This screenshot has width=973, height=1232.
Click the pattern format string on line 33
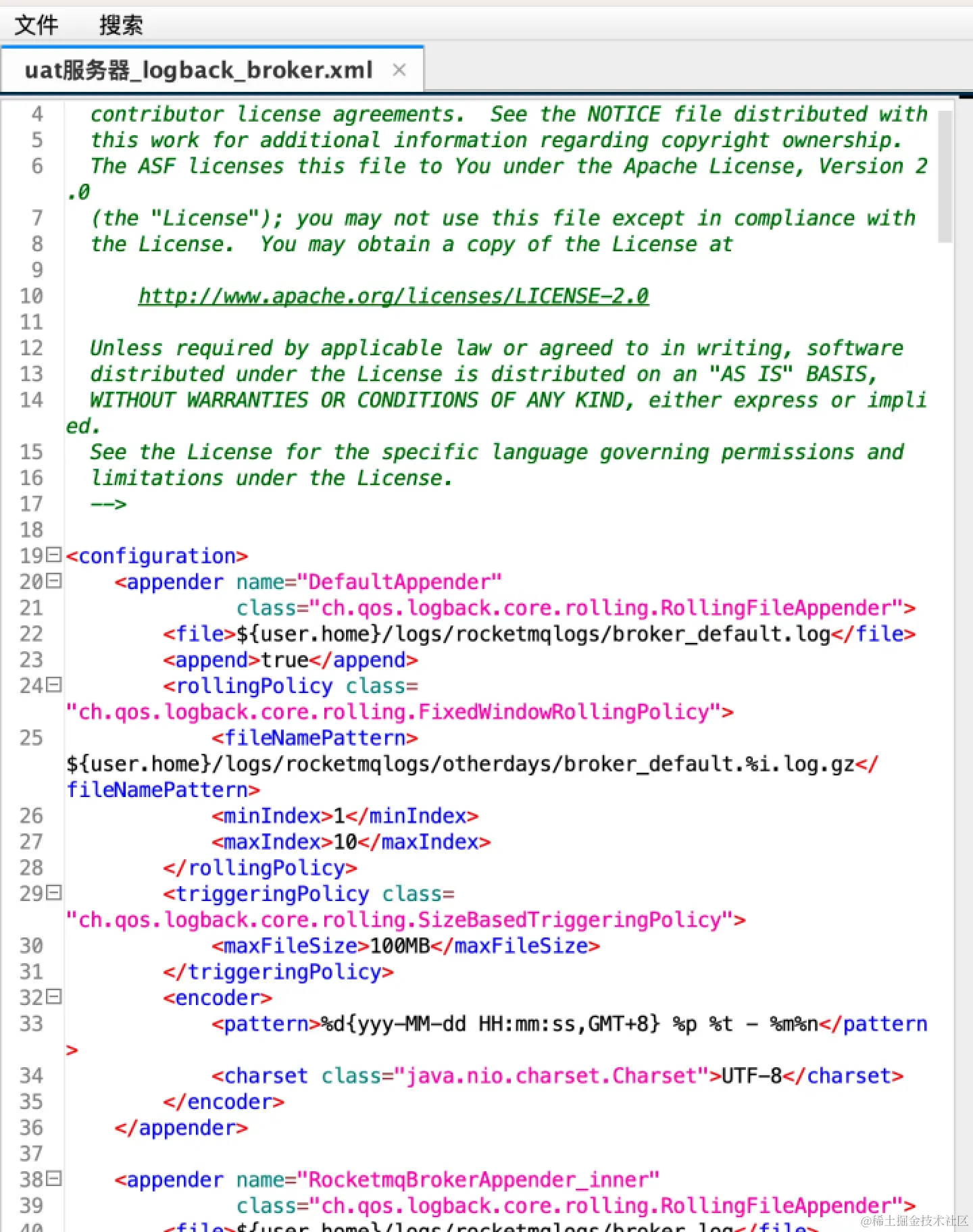click(570, 1024)
